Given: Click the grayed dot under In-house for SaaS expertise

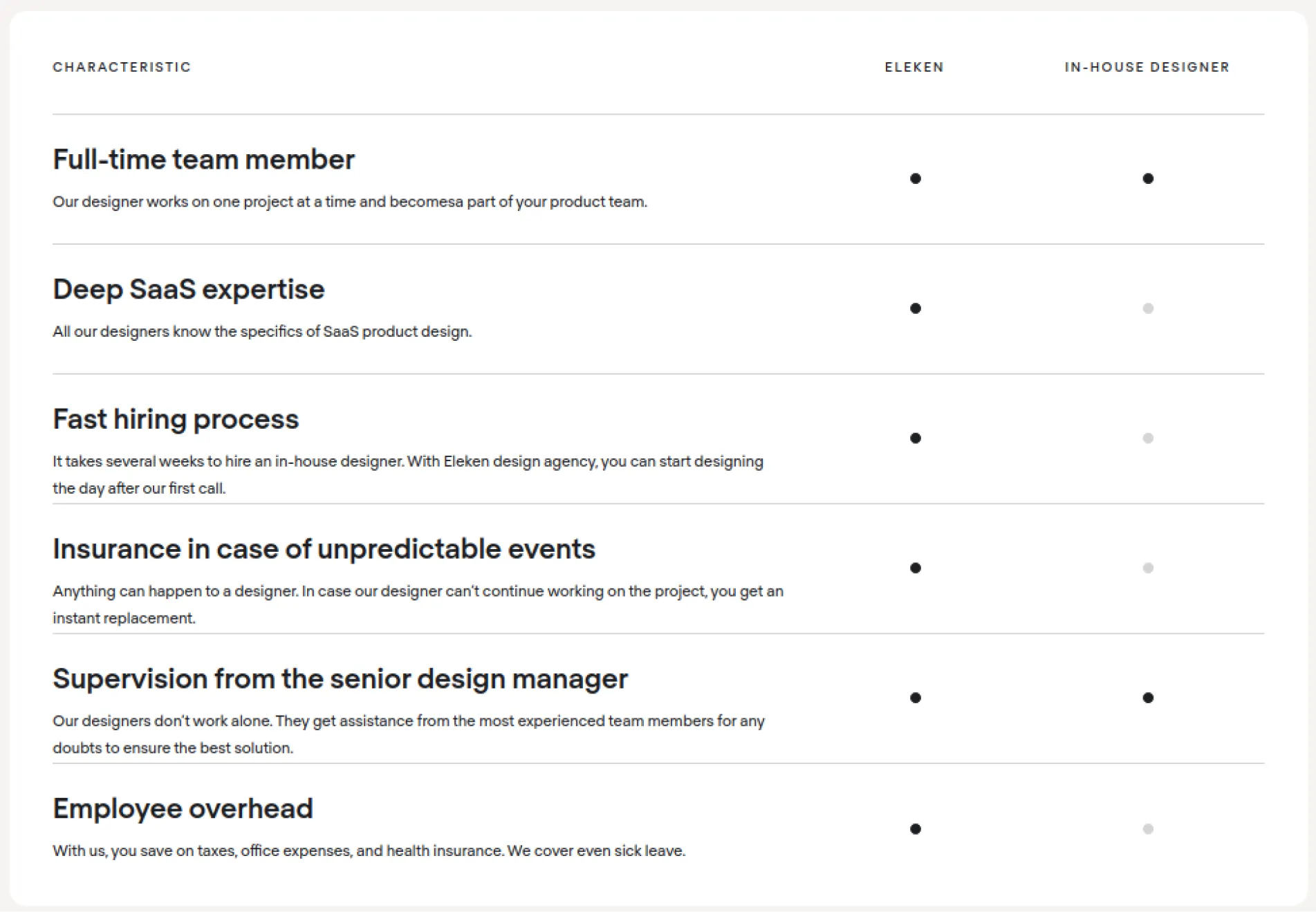Looking at the screenshot, I should [1149, 308].
